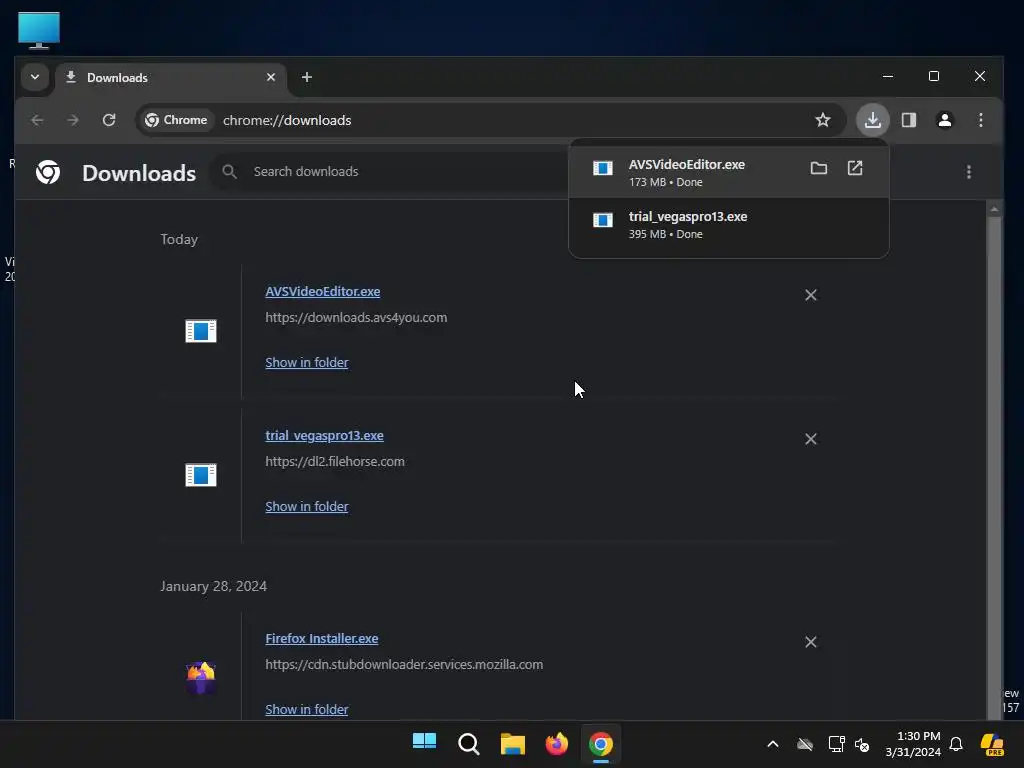Screen dimensions: 1024x768
Task: Click the cdn.stubdownloader.services.mozilla.com URL text
Action: 404,664
